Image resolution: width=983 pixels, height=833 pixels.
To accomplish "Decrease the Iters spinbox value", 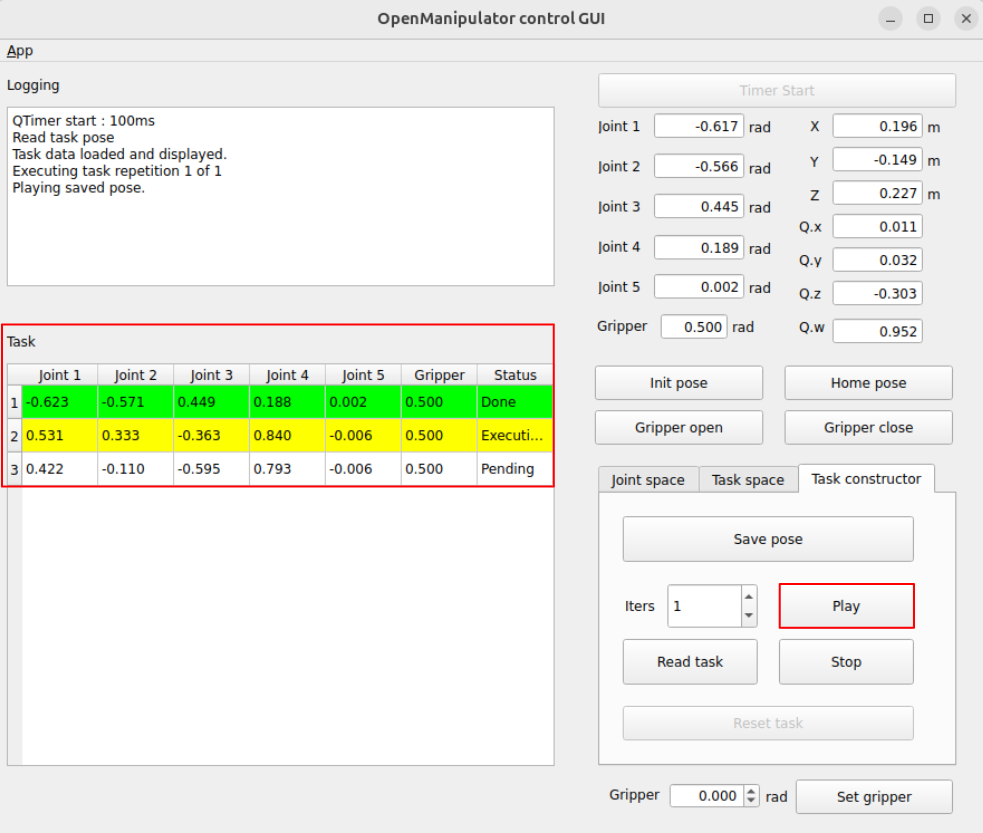I will (749, 616).
